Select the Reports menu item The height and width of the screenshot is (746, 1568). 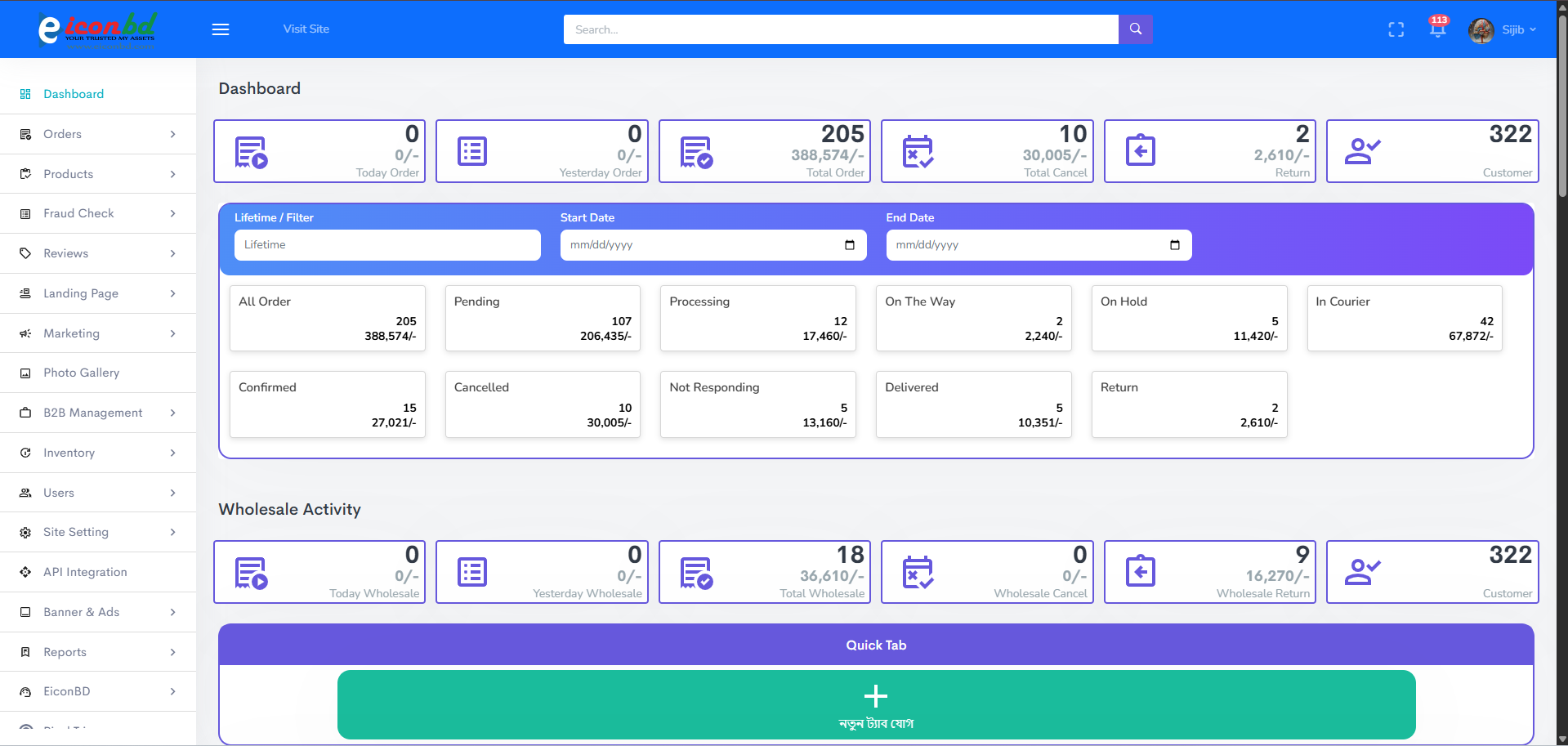[x=65, y=652]
